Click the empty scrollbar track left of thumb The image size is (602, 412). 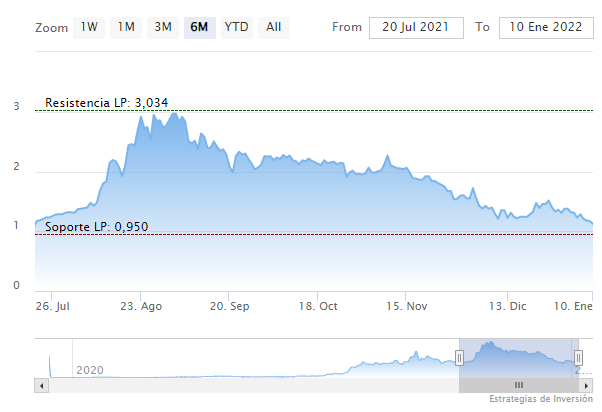(x=250, y=385)
